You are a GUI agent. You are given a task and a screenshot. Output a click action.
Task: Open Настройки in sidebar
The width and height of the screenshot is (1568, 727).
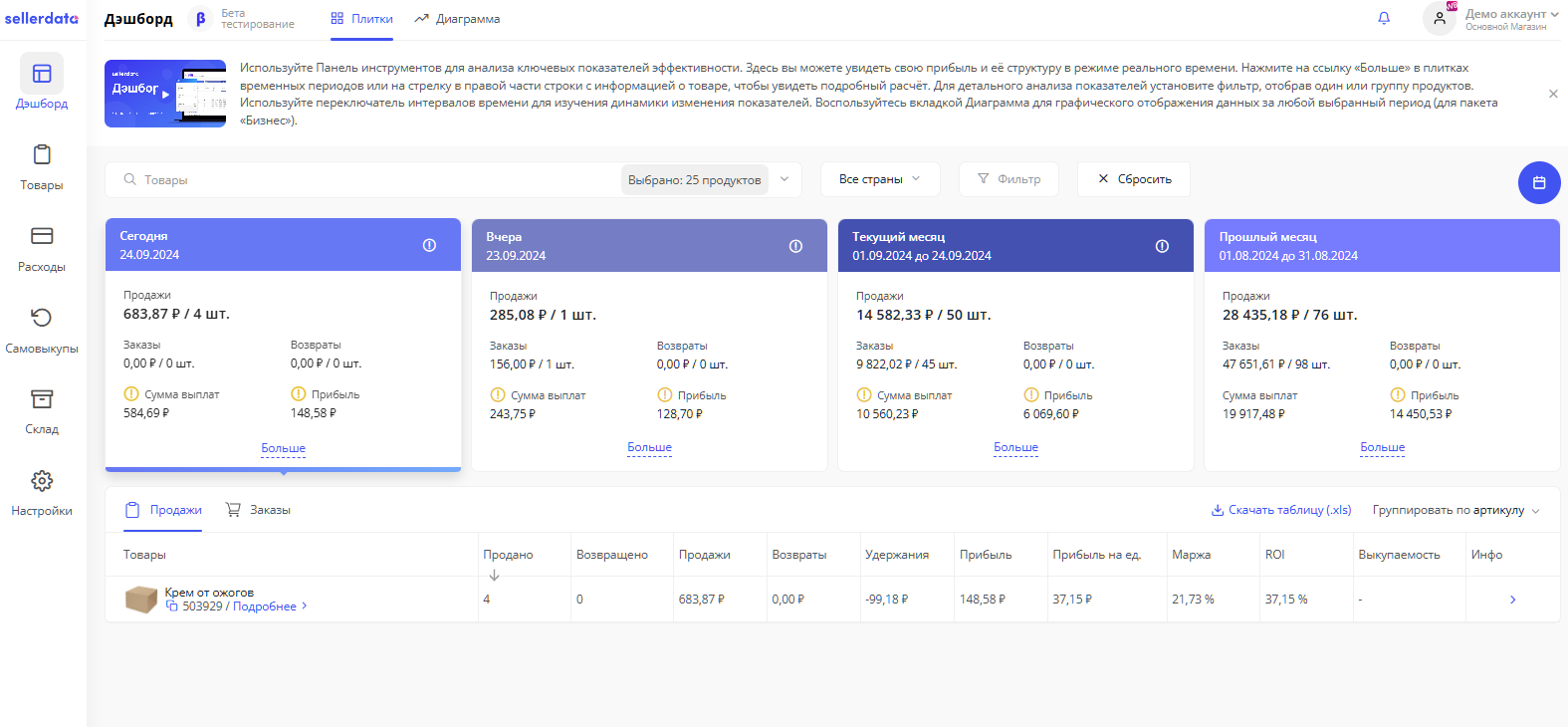click(x=42, y=493)
